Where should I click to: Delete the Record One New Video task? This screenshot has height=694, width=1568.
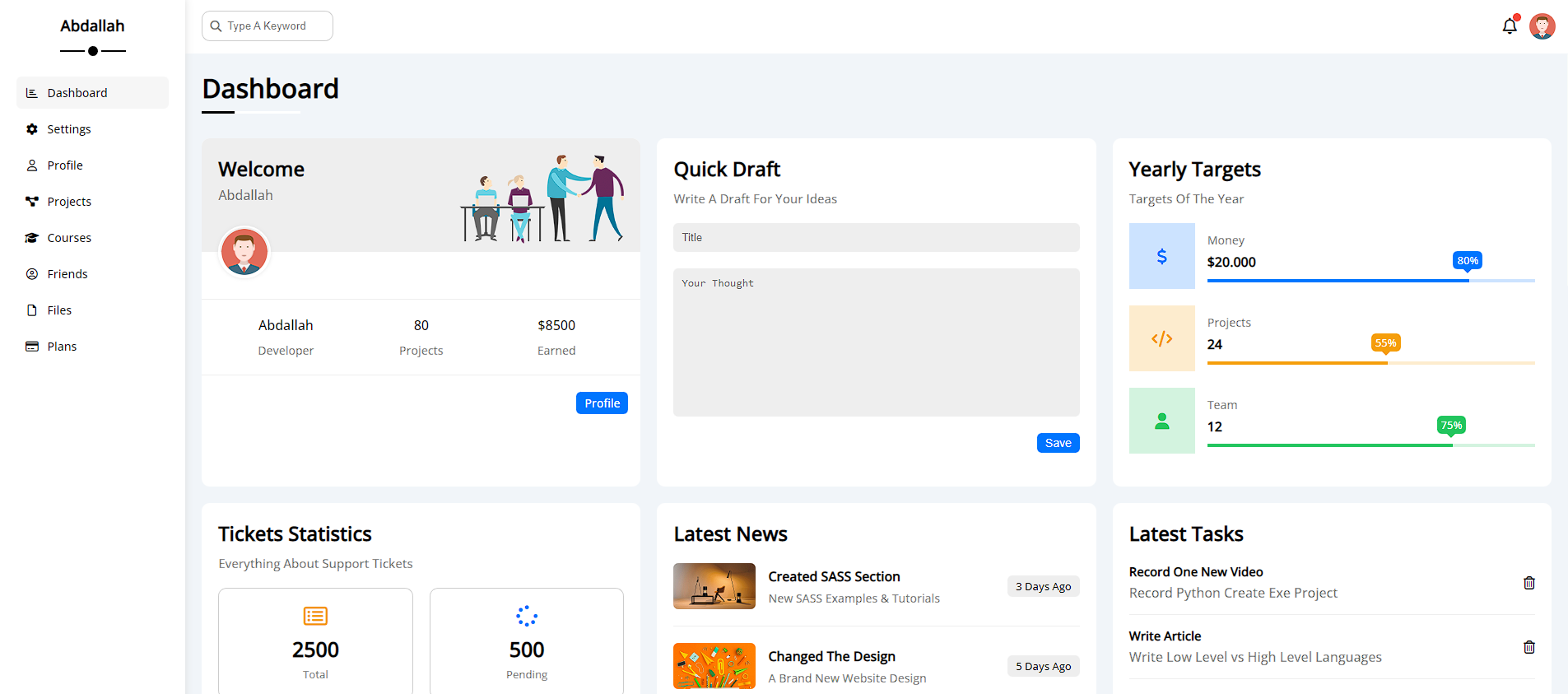coord(1529,583)
